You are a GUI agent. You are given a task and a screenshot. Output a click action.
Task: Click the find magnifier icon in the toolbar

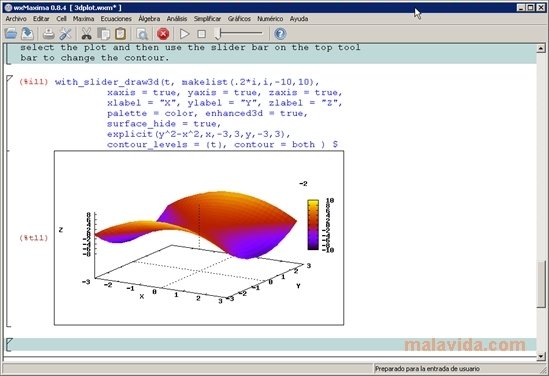(x=142, y=34)
